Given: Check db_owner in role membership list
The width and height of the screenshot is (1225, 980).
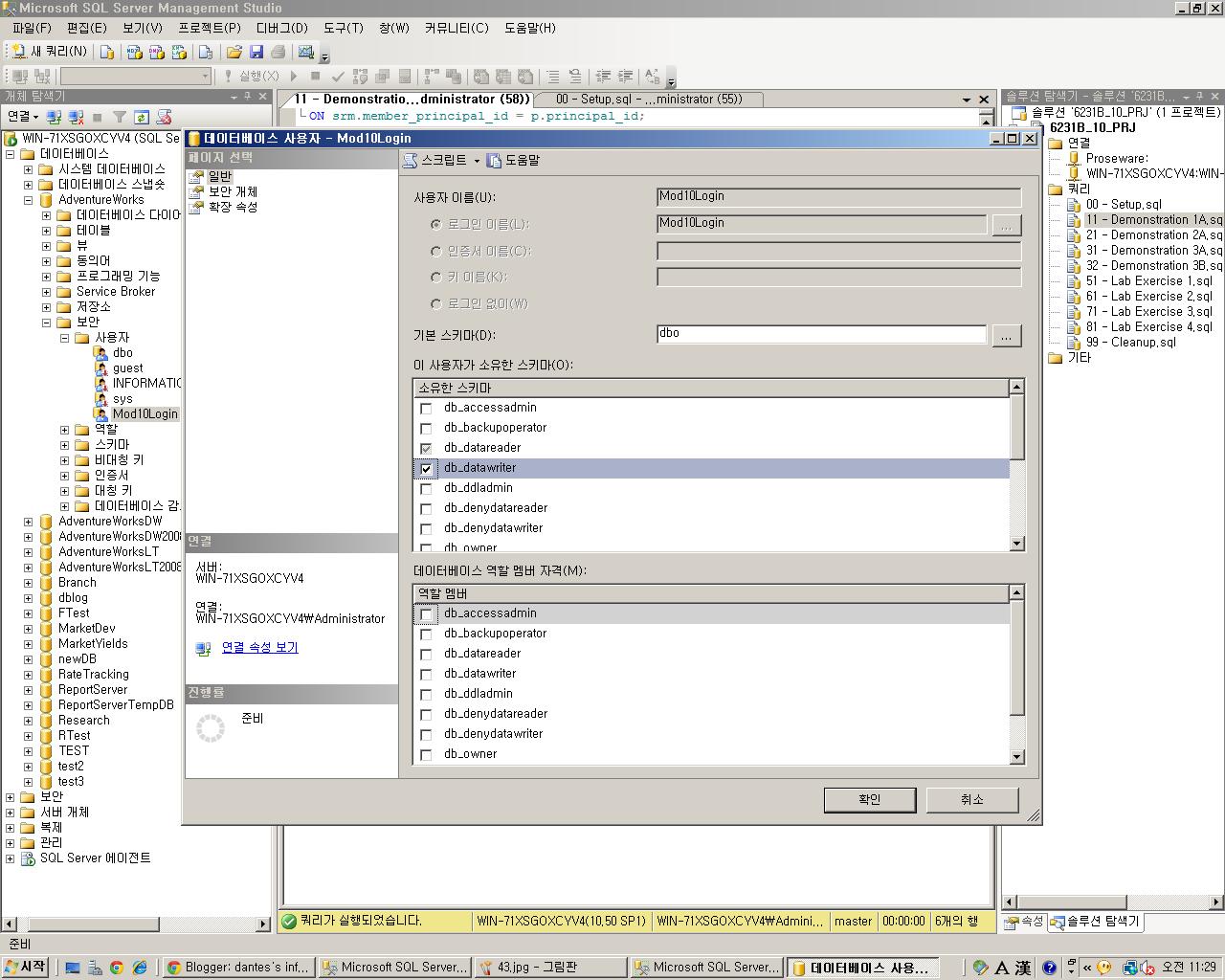Looking at the screenshot, I should (426, 754).
